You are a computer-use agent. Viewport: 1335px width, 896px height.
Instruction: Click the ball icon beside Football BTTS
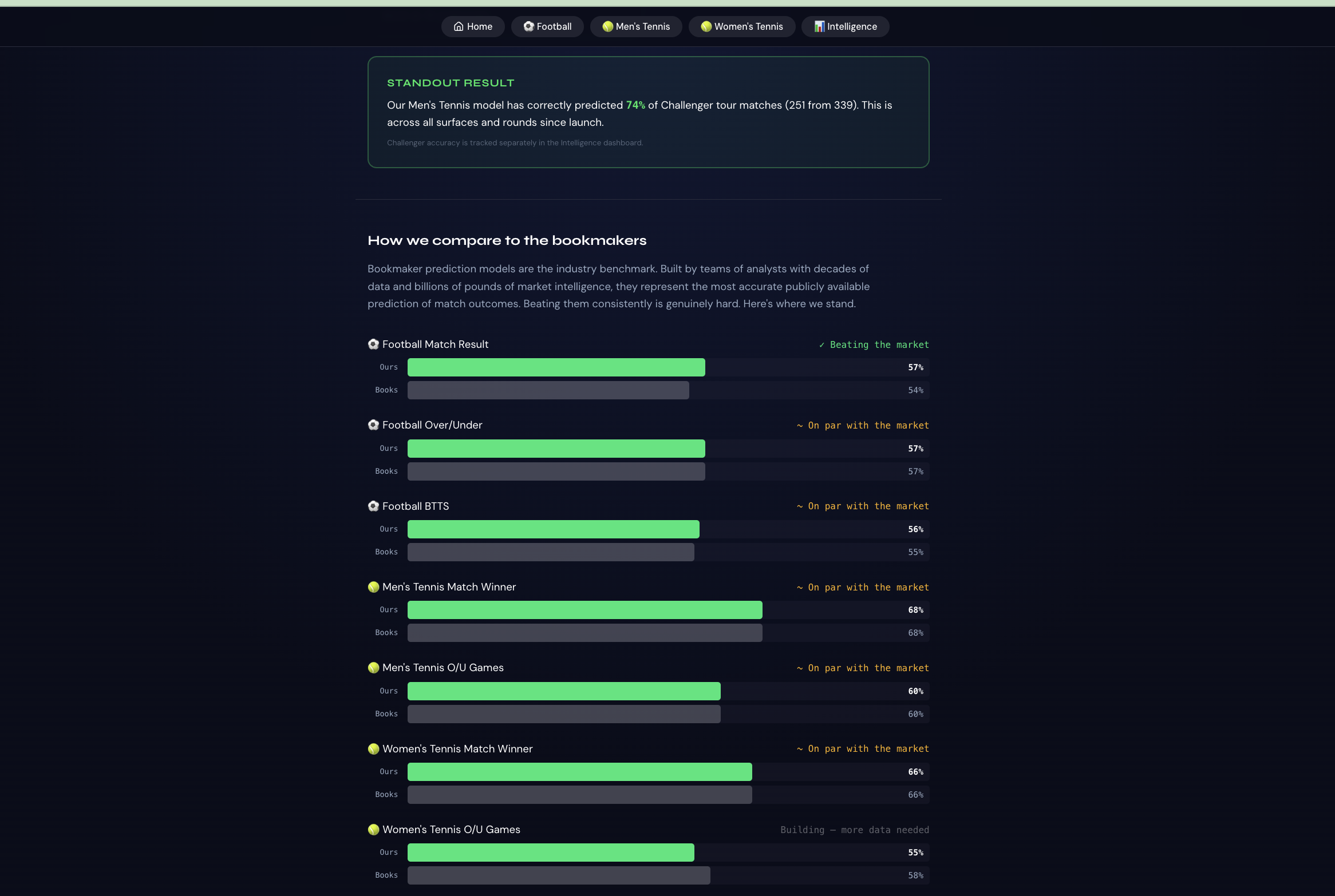tap(373, 506)
